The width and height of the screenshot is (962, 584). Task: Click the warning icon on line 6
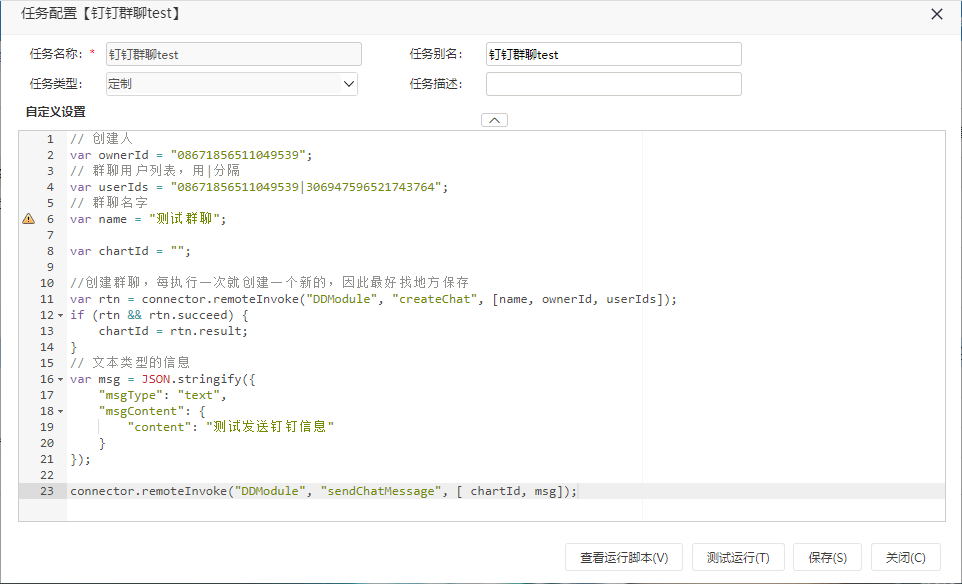pos(28,219)
